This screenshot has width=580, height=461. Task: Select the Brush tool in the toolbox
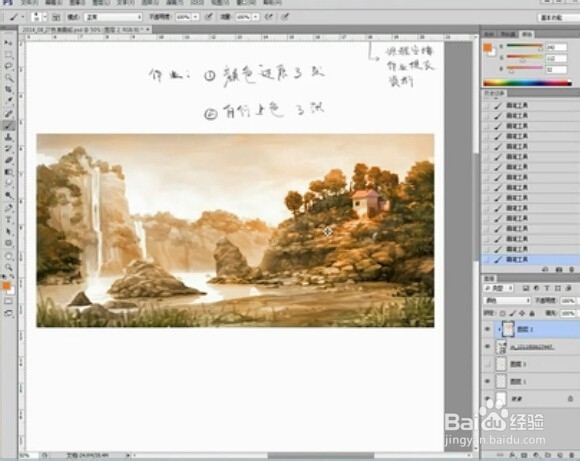8,125
